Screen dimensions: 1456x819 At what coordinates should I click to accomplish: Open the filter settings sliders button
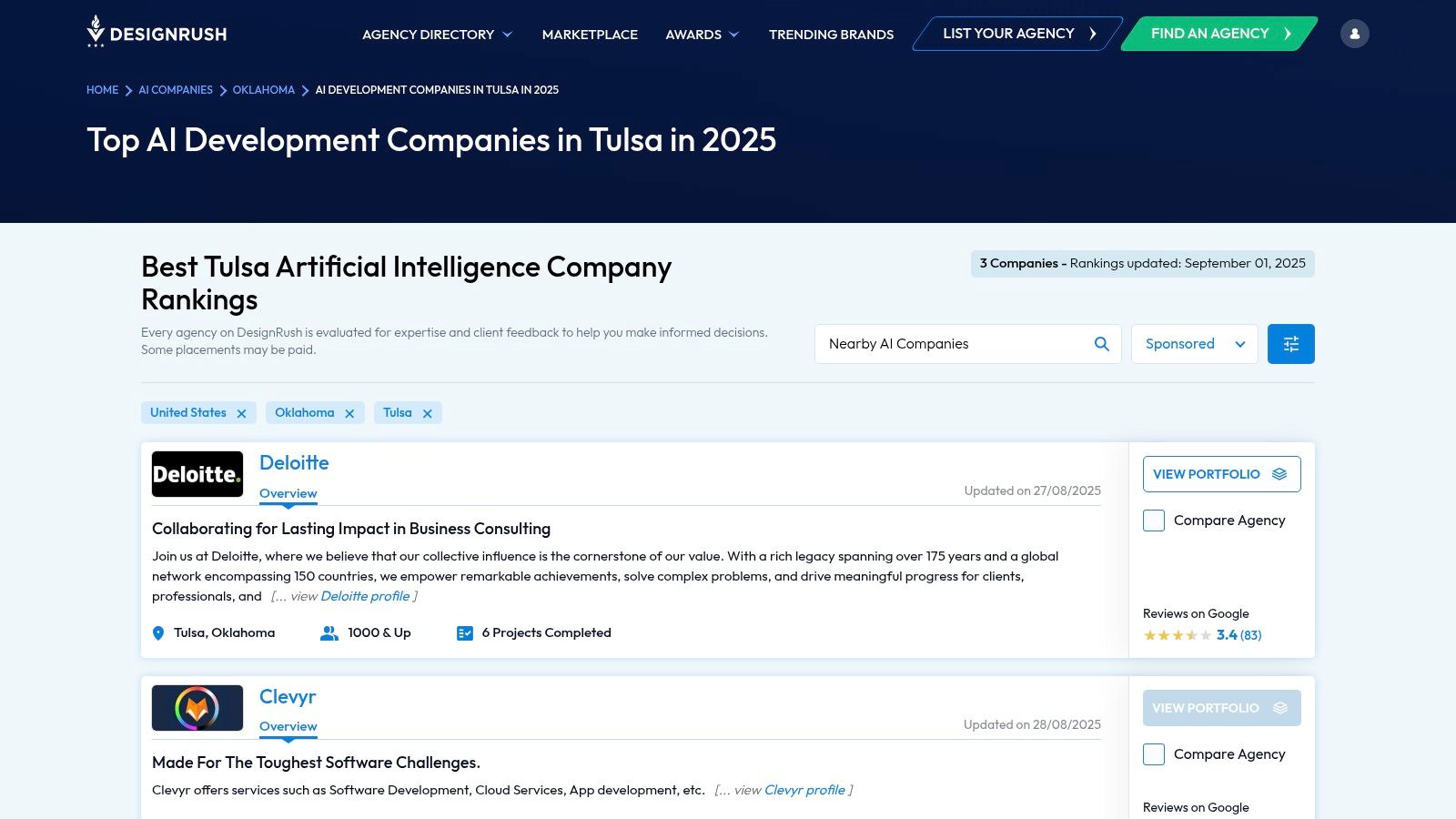[1290, 344]
